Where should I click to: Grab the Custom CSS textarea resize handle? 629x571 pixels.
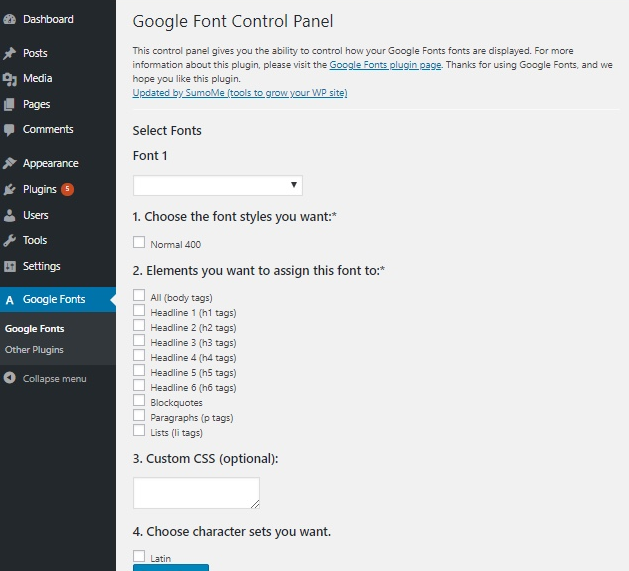256,504
